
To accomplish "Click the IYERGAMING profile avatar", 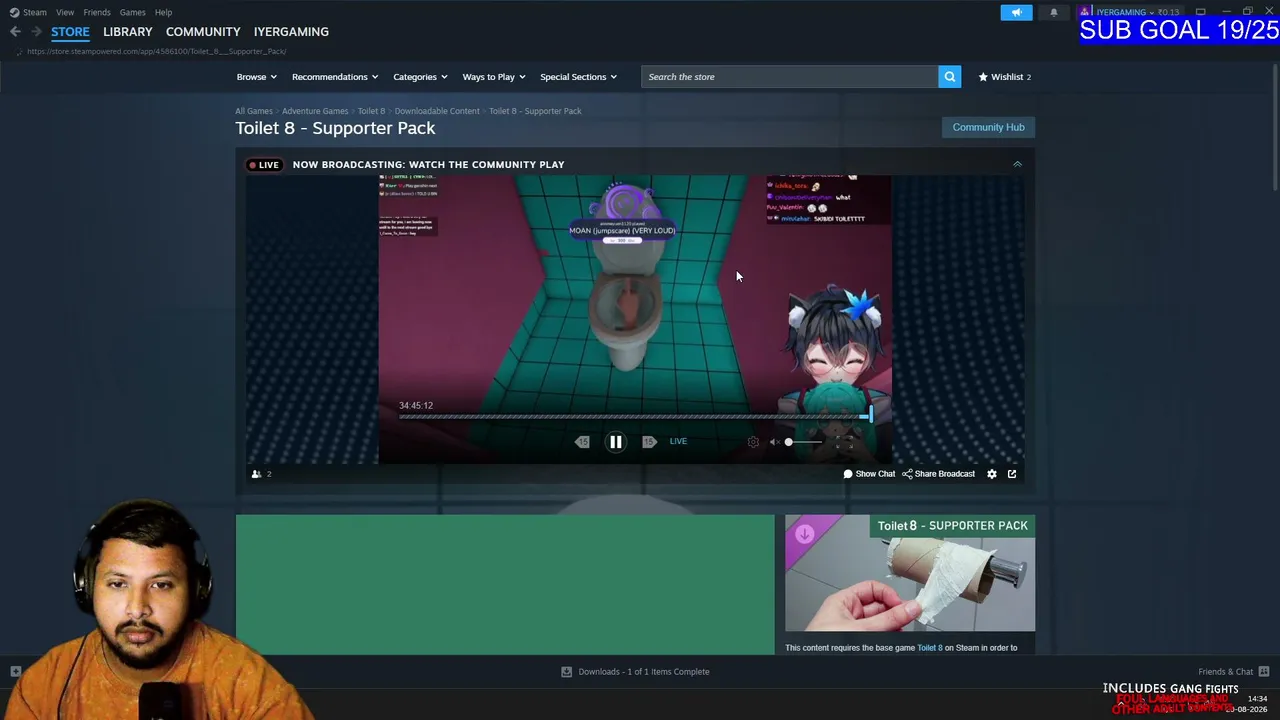I will [1085, 12].
